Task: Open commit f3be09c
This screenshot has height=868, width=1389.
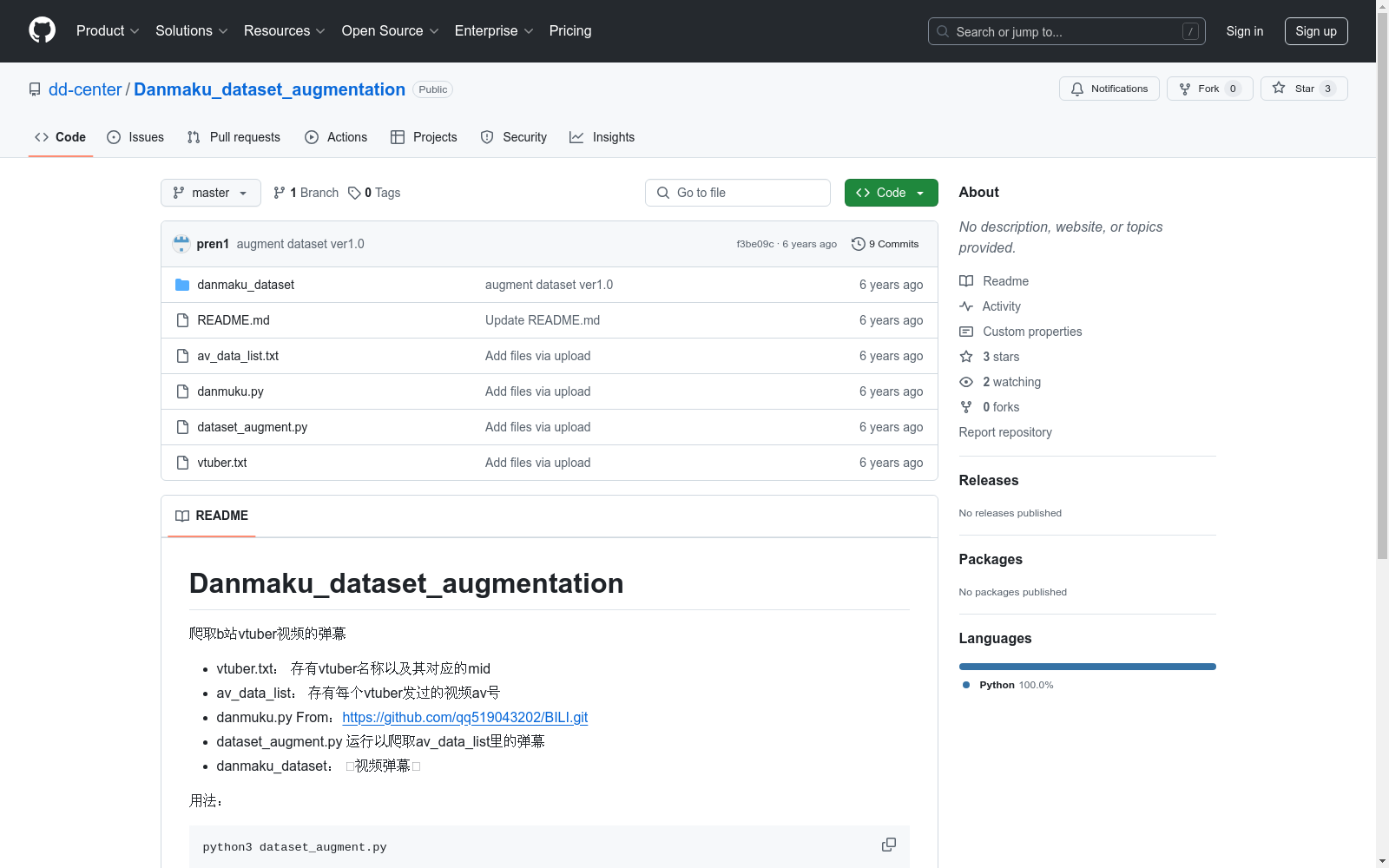Action: (x=755, y=244)
